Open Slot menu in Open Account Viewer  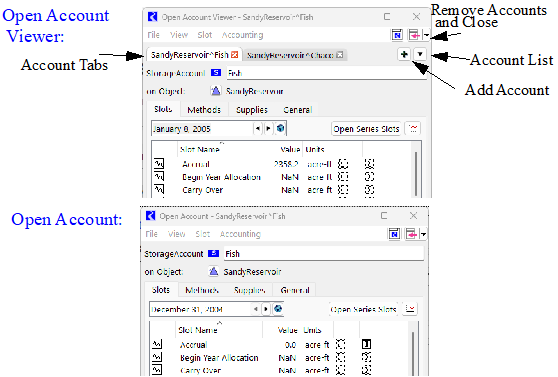click(x=205, y=35)
